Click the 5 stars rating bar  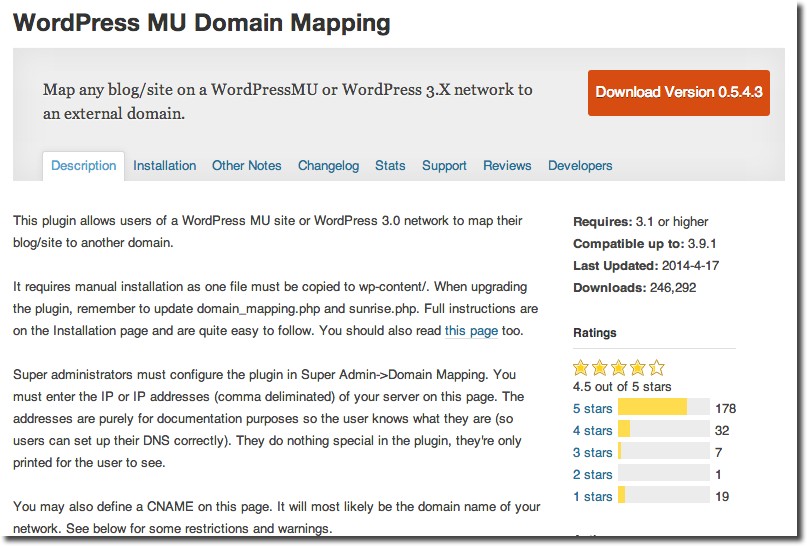664,407
